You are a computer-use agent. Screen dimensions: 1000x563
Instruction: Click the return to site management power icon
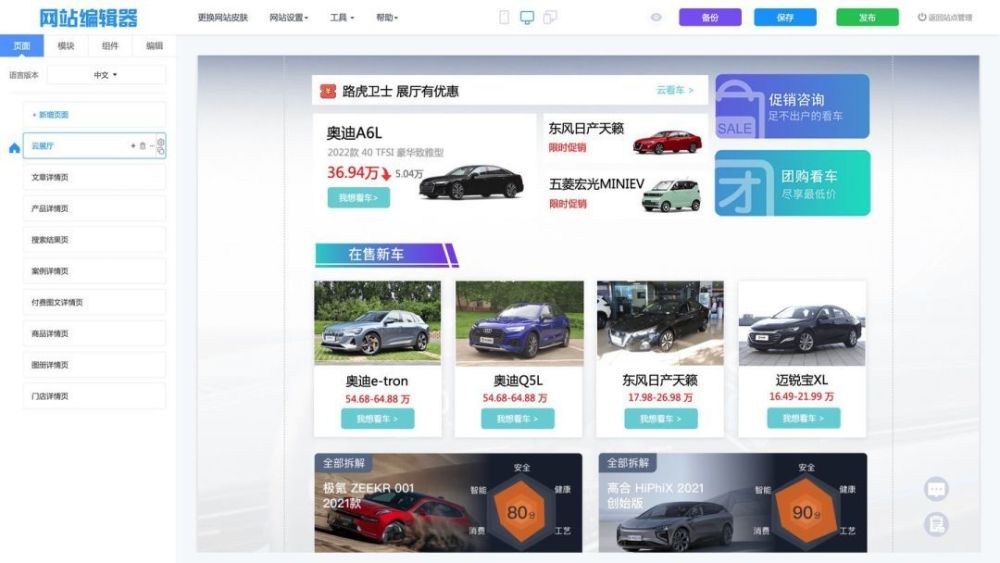click(x=922, y=17)
